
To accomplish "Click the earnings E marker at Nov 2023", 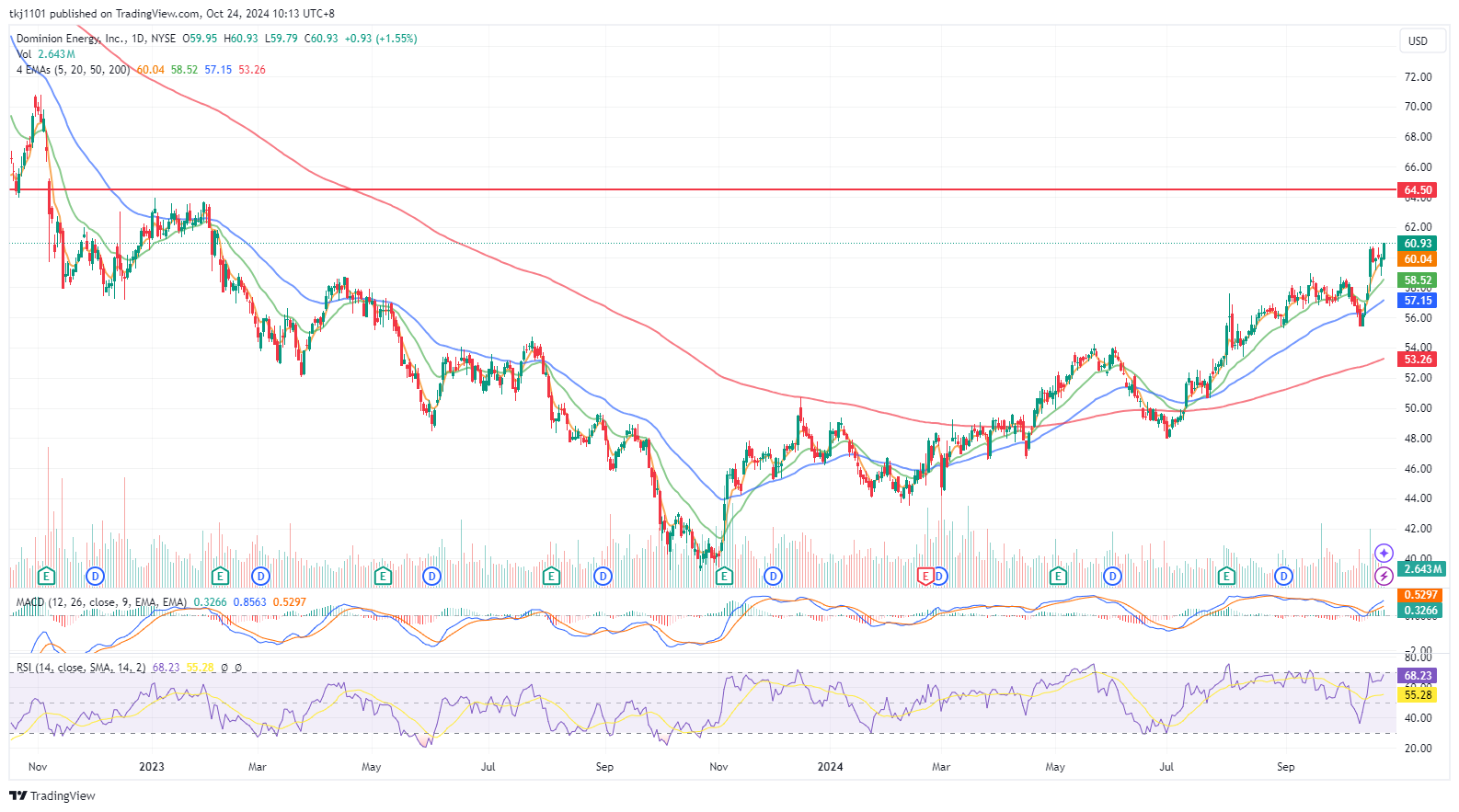I will [x=724, y=577].
